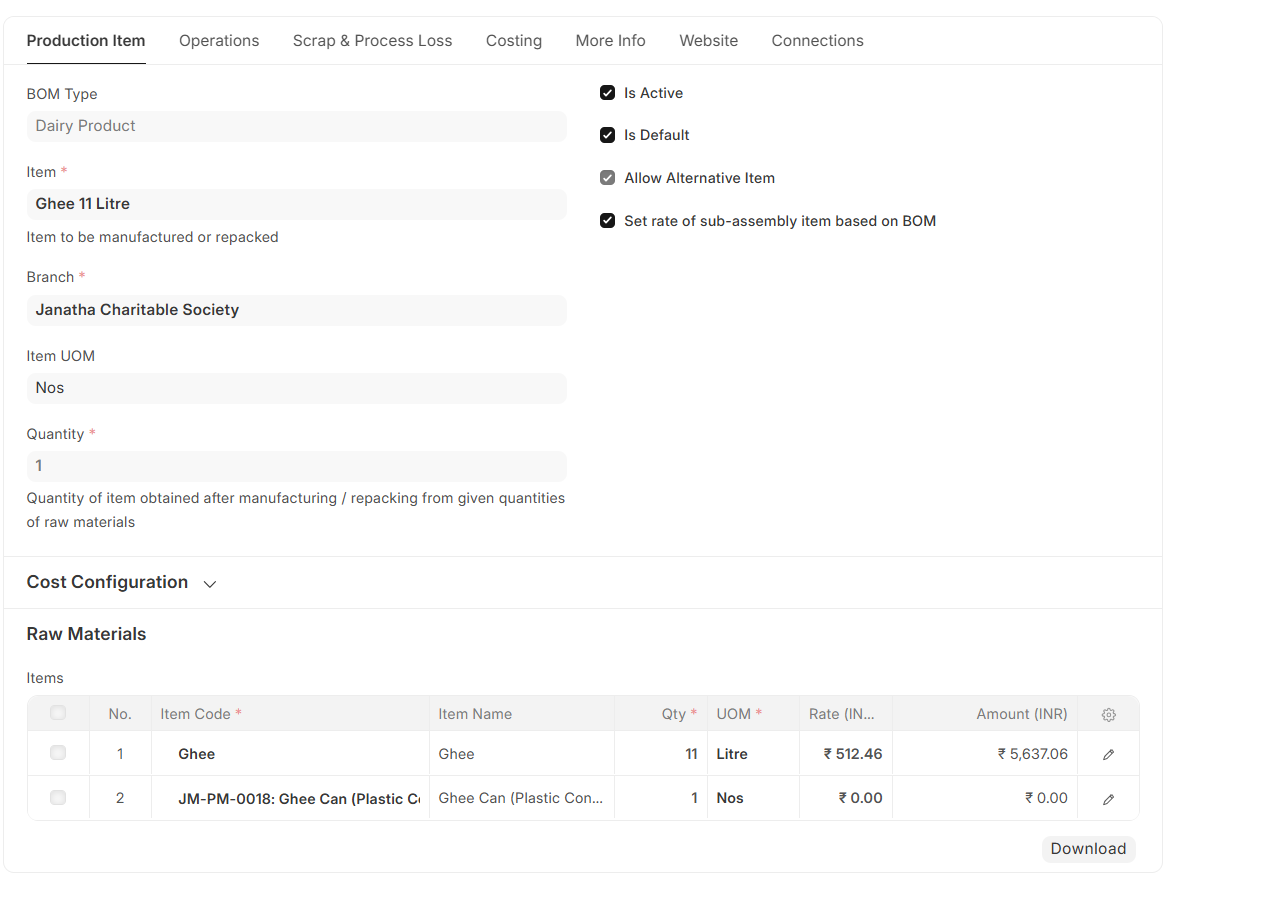Toggle the Is Active checkbox
Image resolution: width=1267 pixels, height=897 pixels.
(607, 93)
